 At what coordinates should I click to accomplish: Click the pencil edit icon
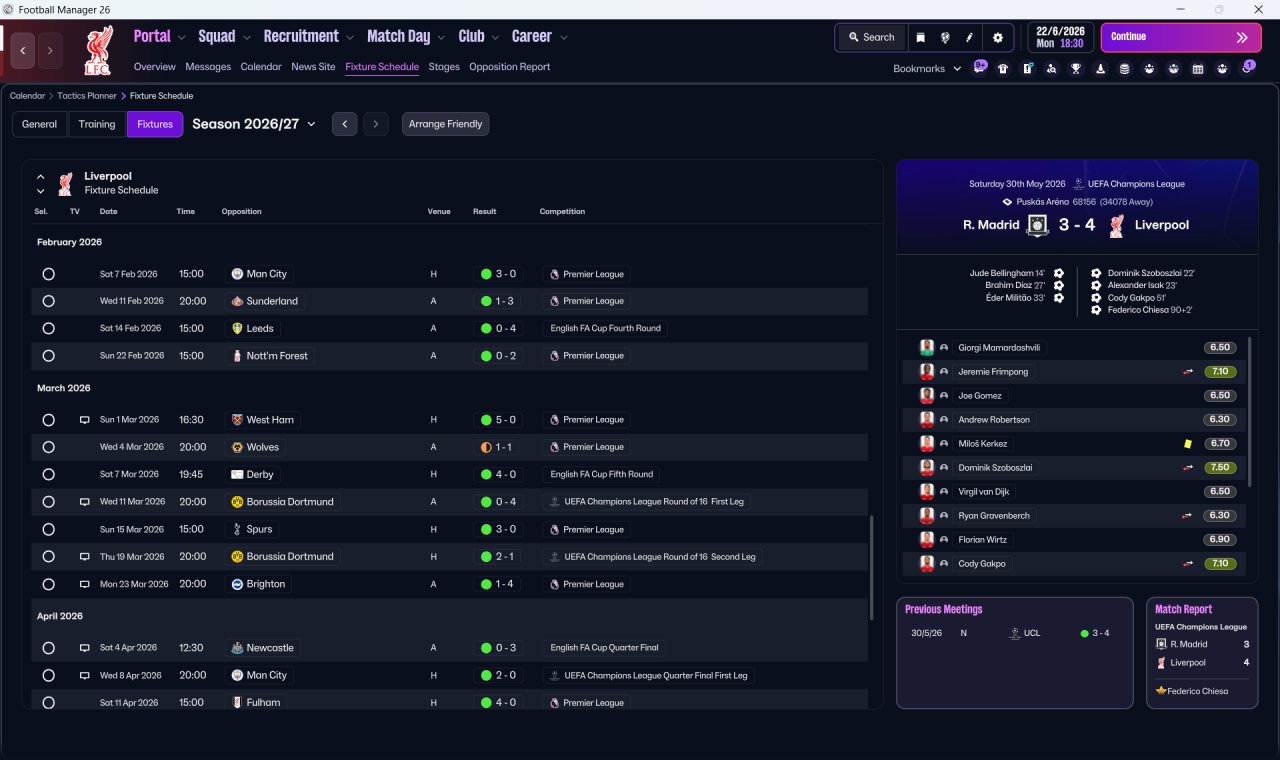coord(969,37)
